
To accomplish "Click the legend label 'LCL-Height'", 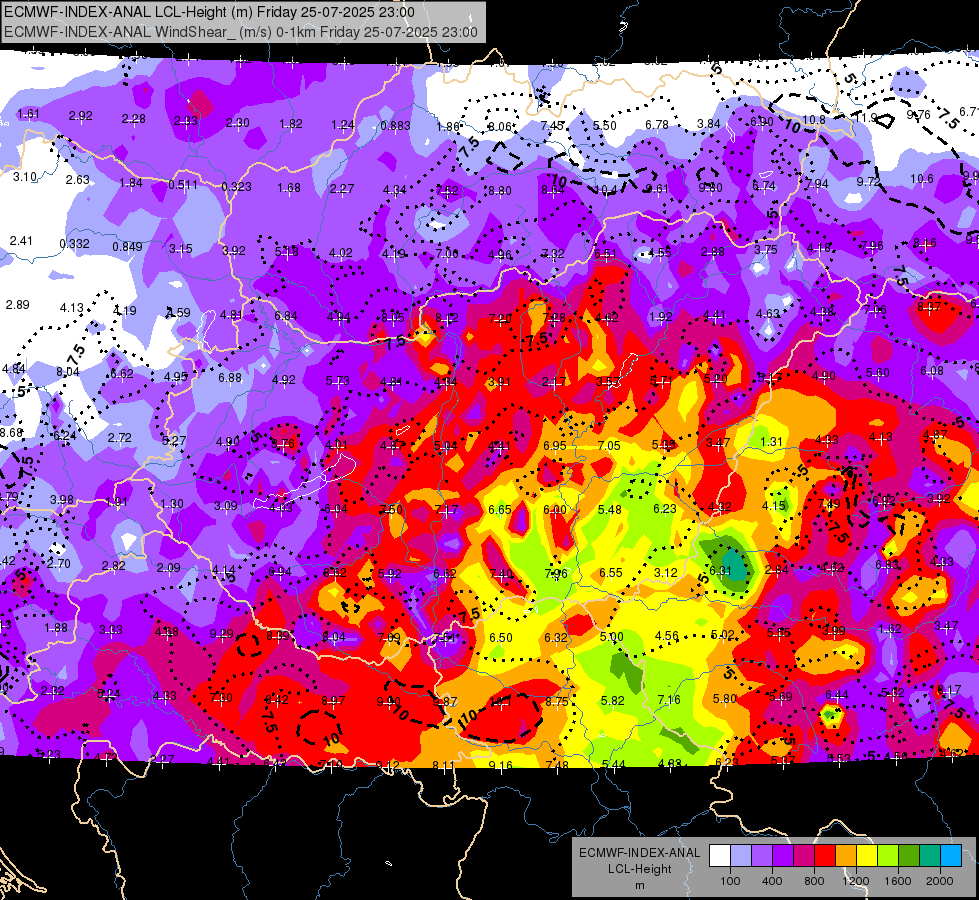I will [x=639, y=869].
